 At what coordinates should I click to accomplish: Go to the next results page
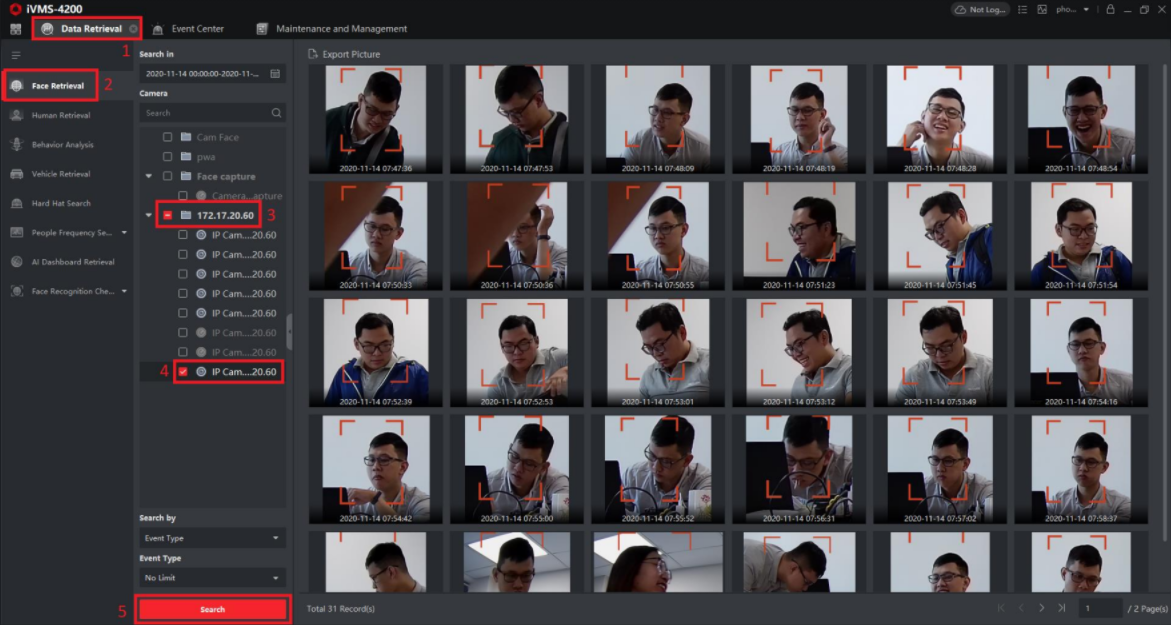[x=1041, y=608]
